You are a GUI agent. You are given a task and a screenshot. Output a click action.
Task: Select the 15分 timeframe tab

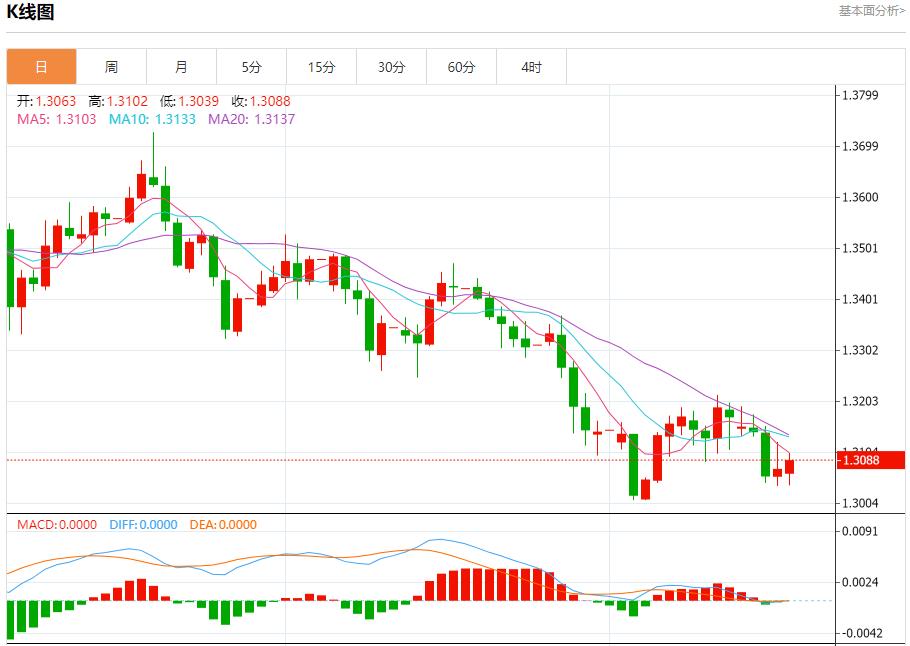(321, 67)
